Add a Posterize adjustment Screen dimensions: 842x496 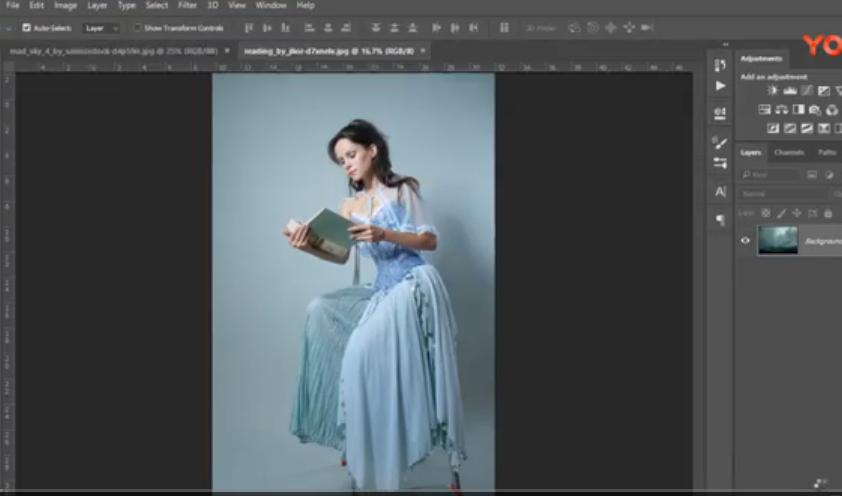(790, 128)
